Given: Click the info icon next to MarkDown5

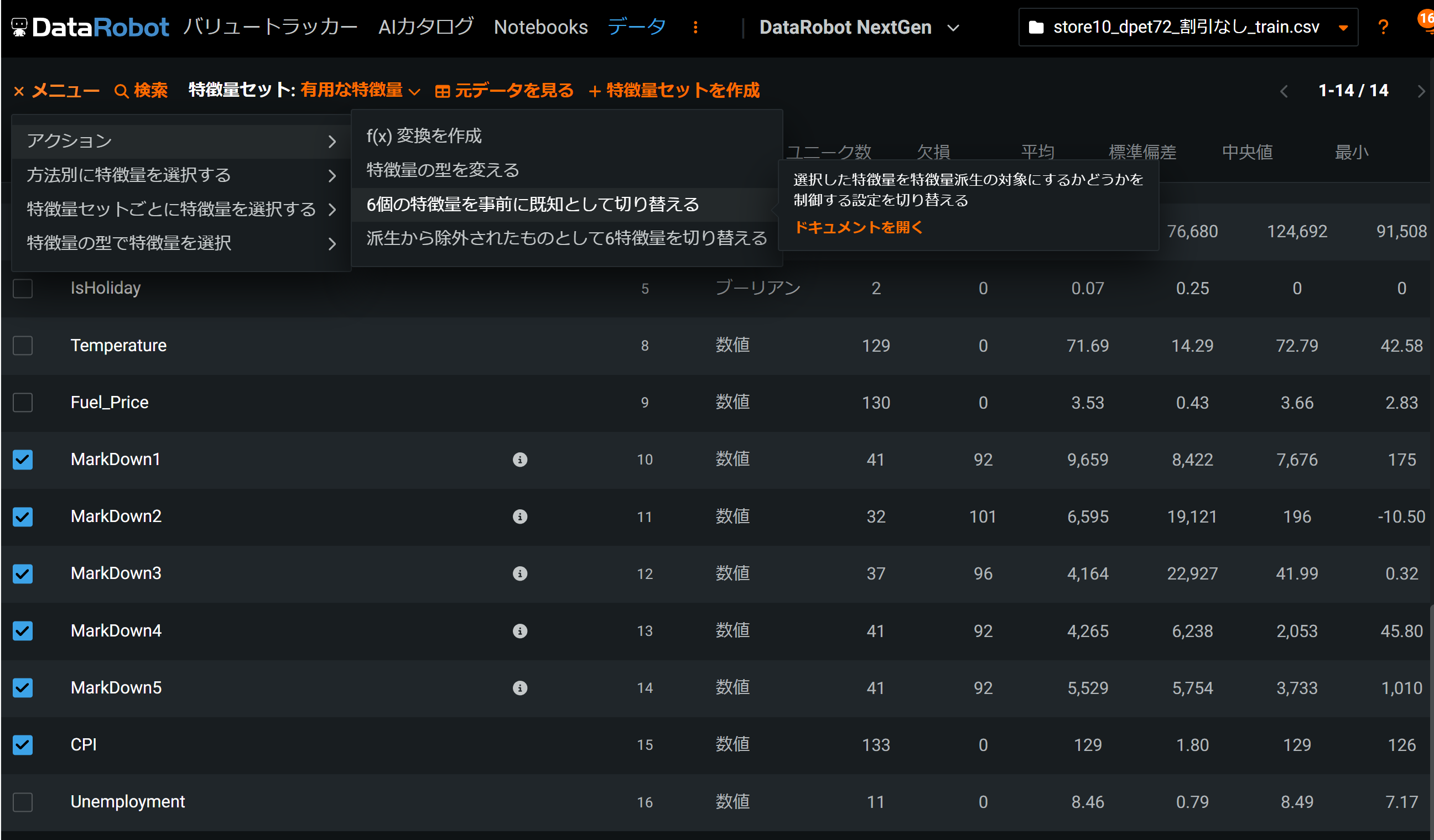Looking at the screenshot, I should (x=519, y=687).
